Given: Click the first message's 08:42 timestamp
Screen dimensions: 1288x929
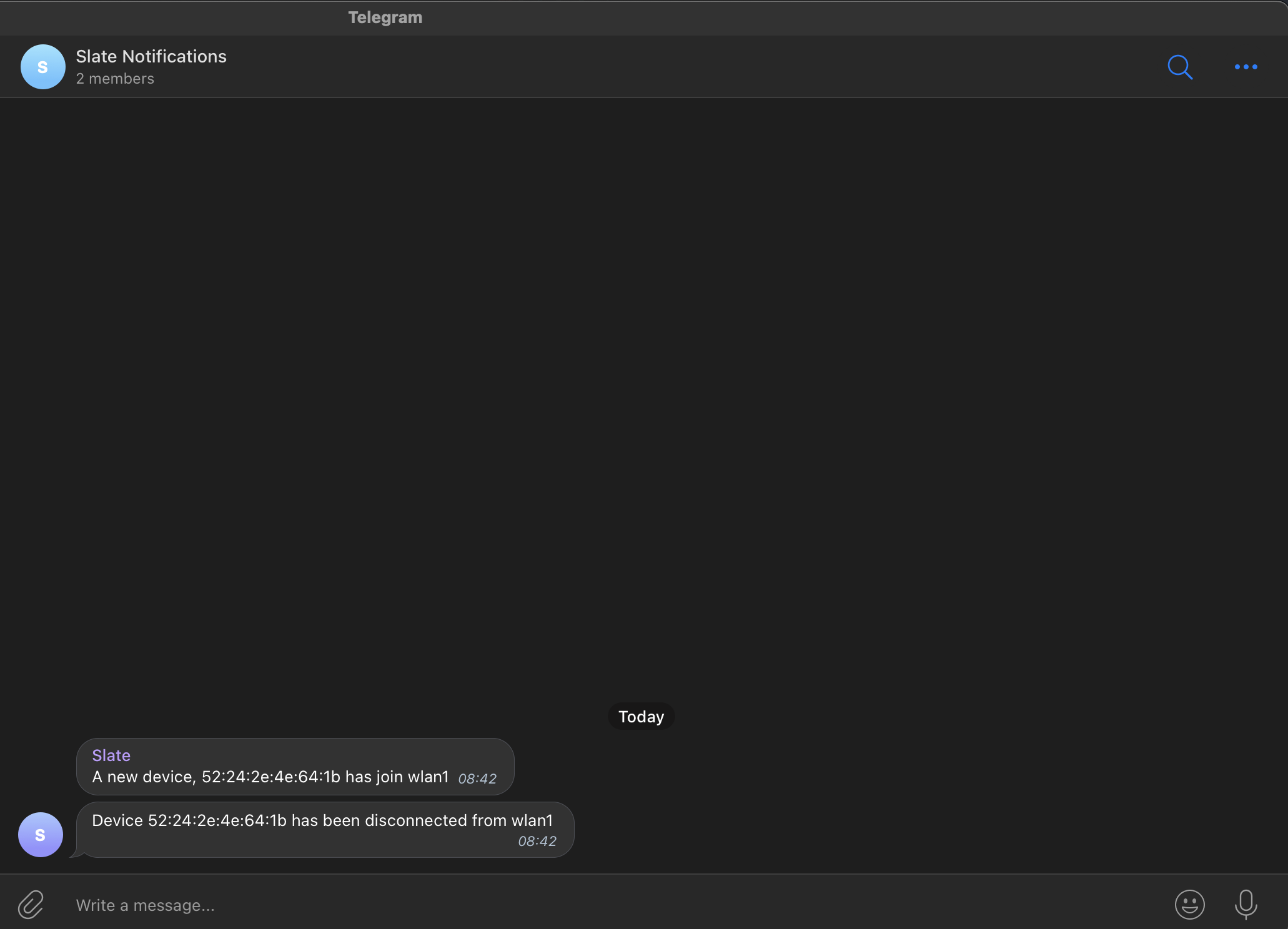Looking at the screenshot, I should click(x=477, y=779).
